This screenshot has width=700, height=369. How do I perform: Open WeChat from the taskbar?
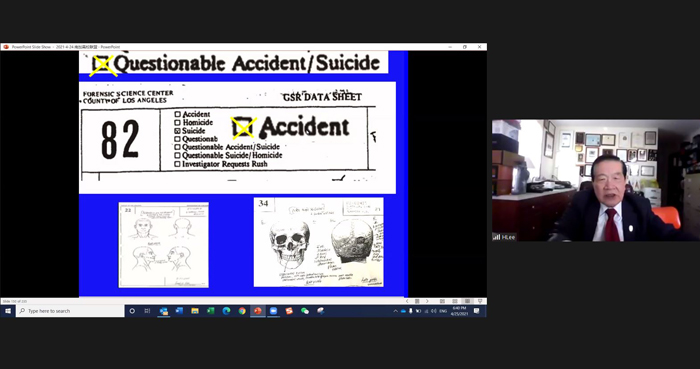click(x=305, y=311)
